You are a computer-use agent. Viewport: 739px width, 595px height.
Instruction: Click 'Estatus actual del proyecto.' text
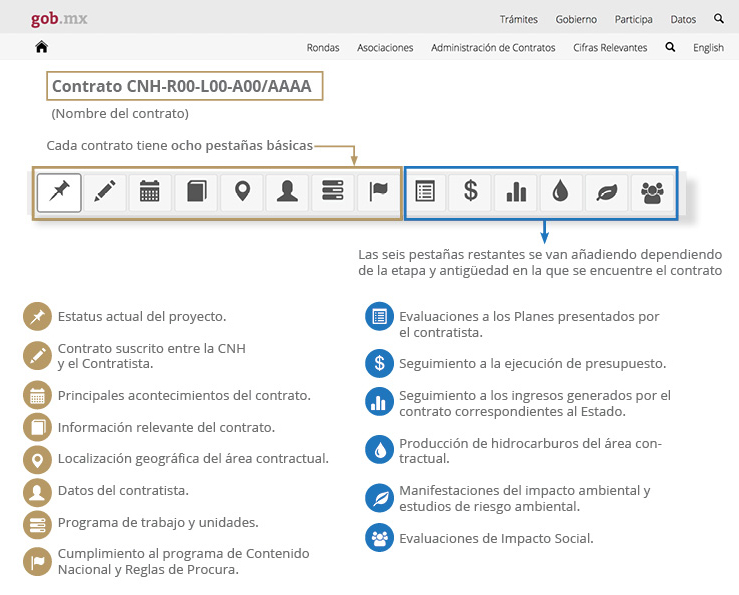pyautogui.click(x=142, y=316)
